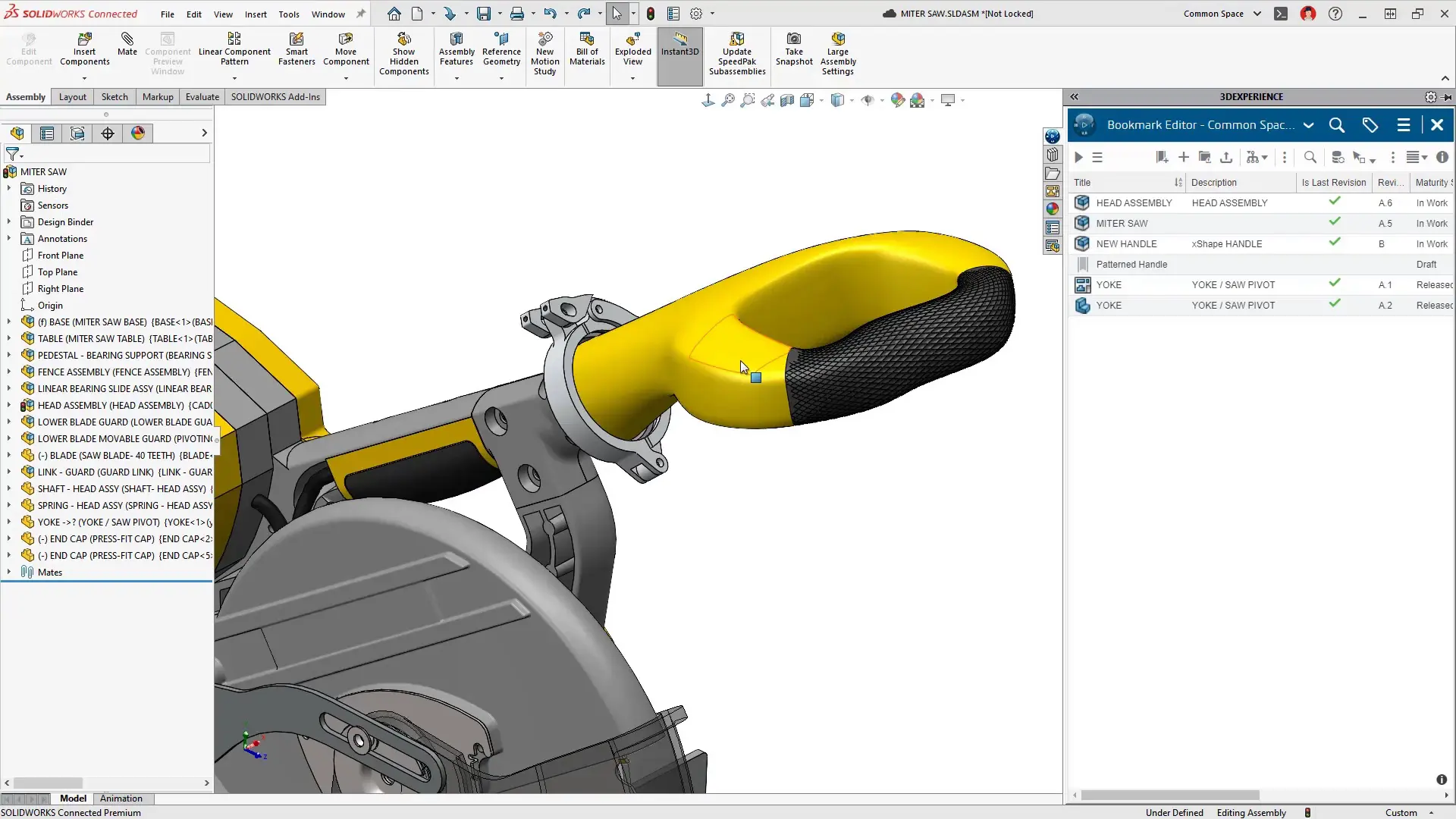Select the Top Plane tree item
Image resolution: width=1456 pixels, height=819 pixels.
coord(58,272)
